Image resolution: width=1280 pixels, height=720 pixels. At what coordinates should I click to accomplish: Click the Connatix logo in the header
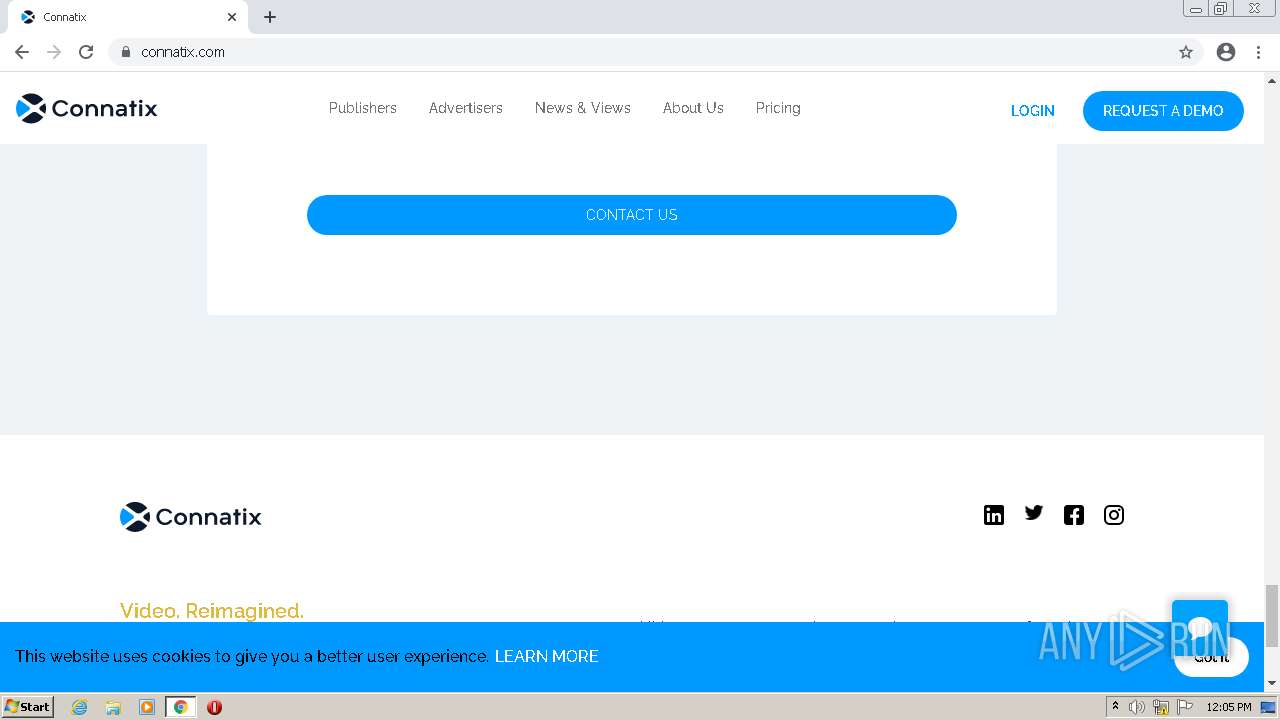87,108
